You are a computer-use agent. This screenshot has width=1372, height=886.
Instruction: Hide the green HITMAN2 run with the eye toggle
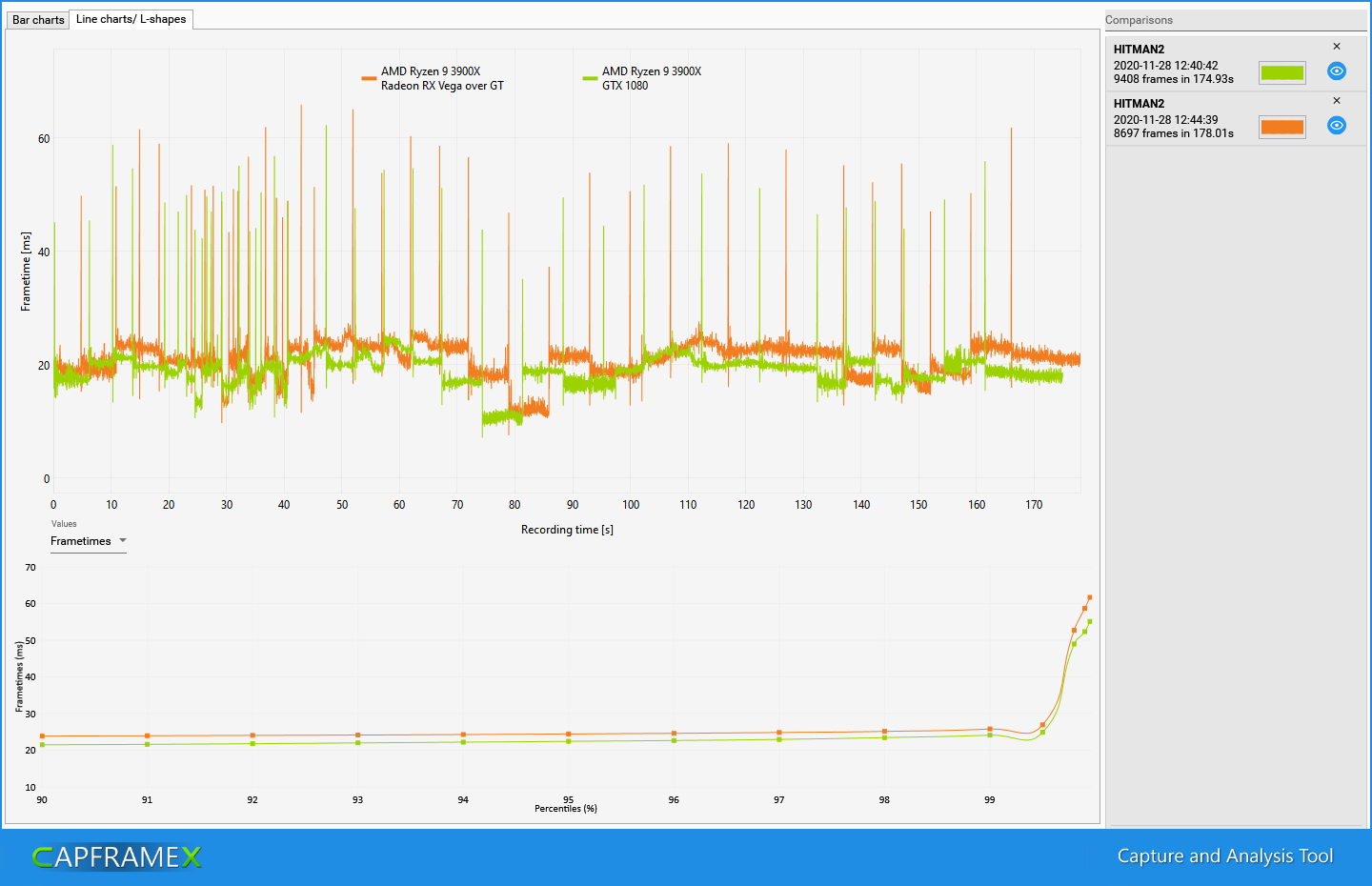1336,70
